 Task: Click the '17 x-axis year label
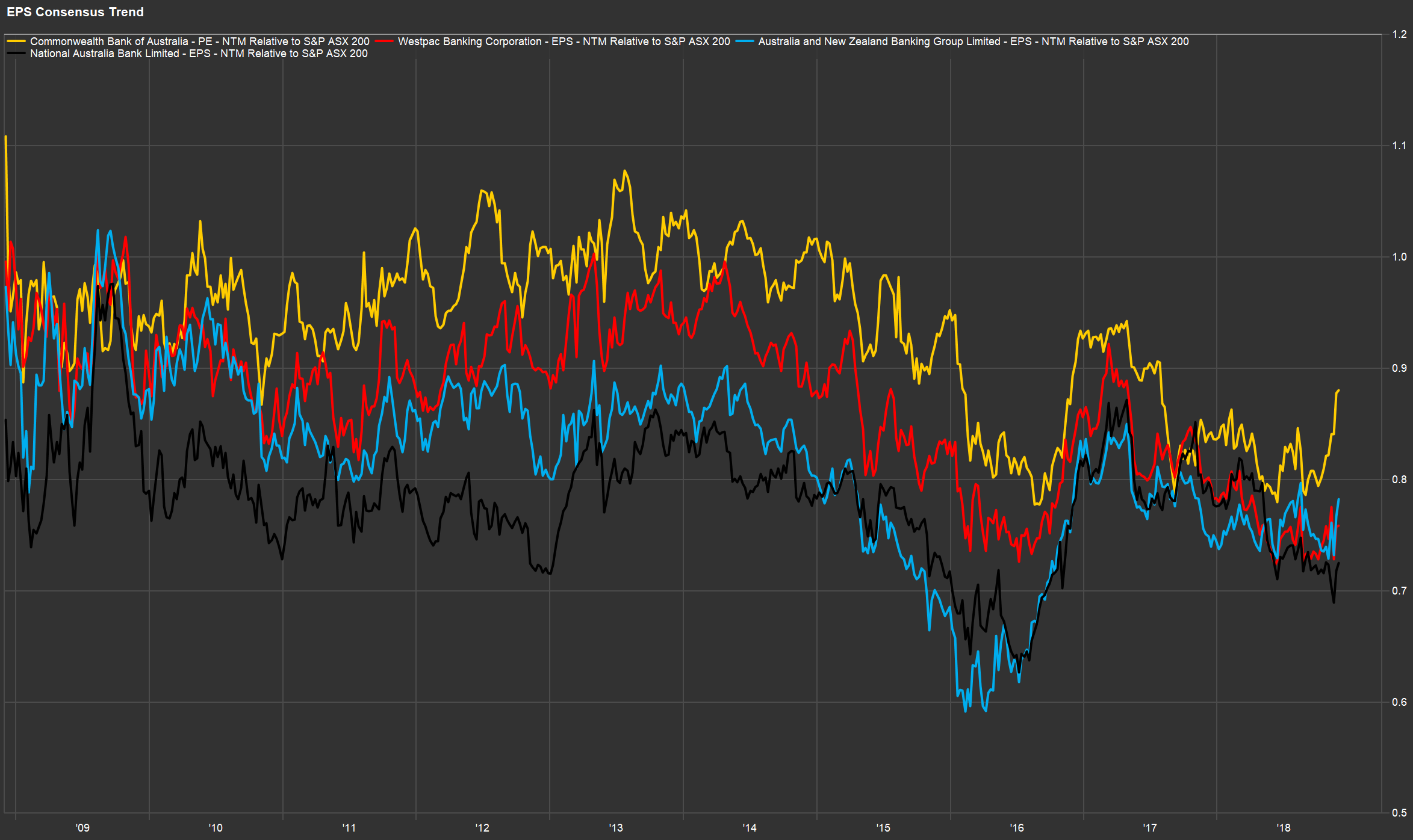(1150, 828)
